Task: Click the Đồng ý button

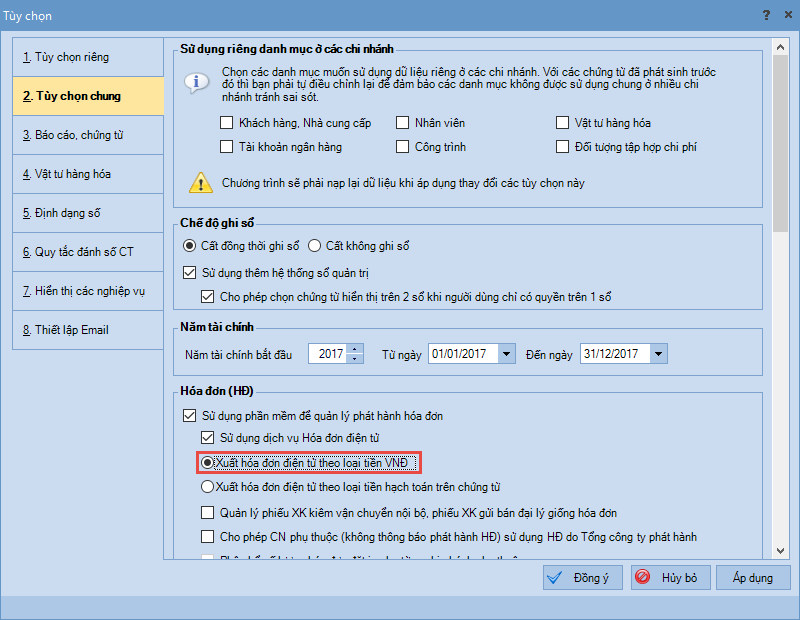Action: coord(582,578)
